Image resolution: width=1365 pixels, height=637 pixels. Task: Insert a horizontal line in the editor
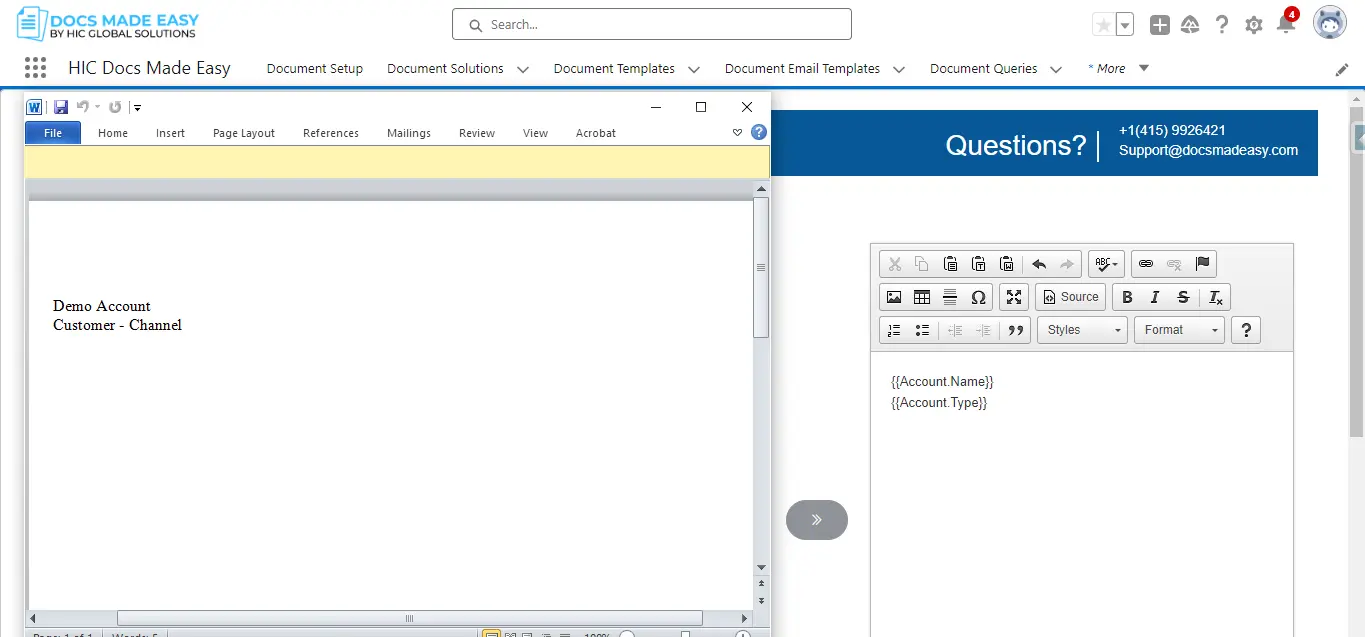pyautogui.click(x=950, y=297)
